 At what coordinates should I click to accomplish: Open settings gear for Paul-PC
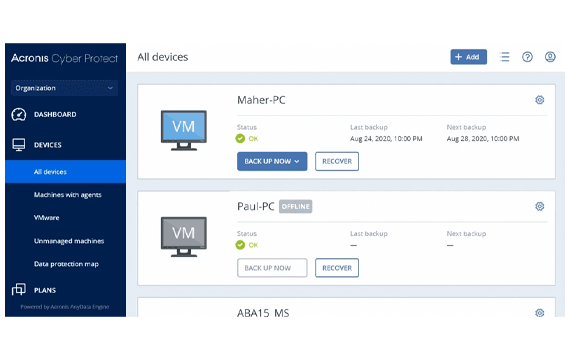[x=539, y=206]
